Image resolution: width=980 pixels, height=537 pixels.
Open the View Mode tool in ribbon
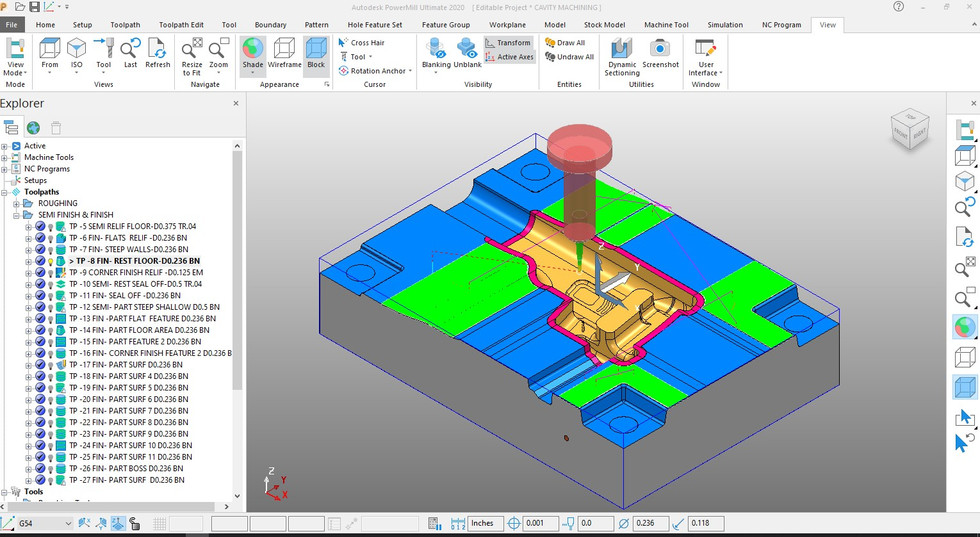(15, 56)
